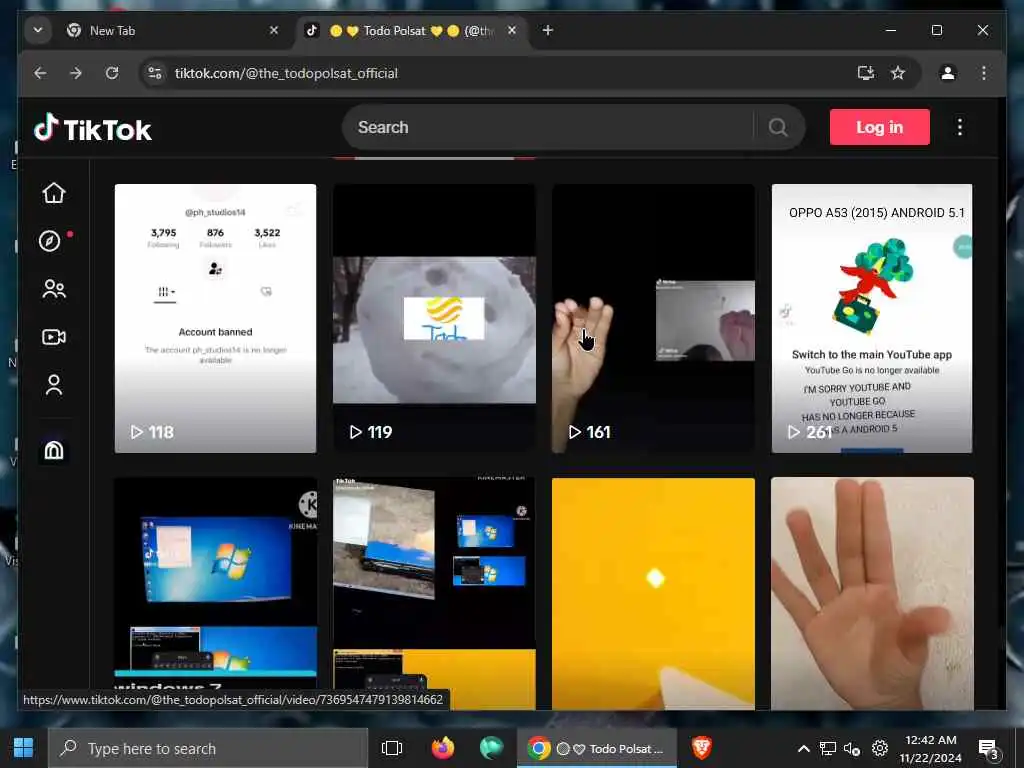Viewport: 1024px width, 768px height.
Task: Launch Brave browser from the taskbar
Action: (702, 748)
